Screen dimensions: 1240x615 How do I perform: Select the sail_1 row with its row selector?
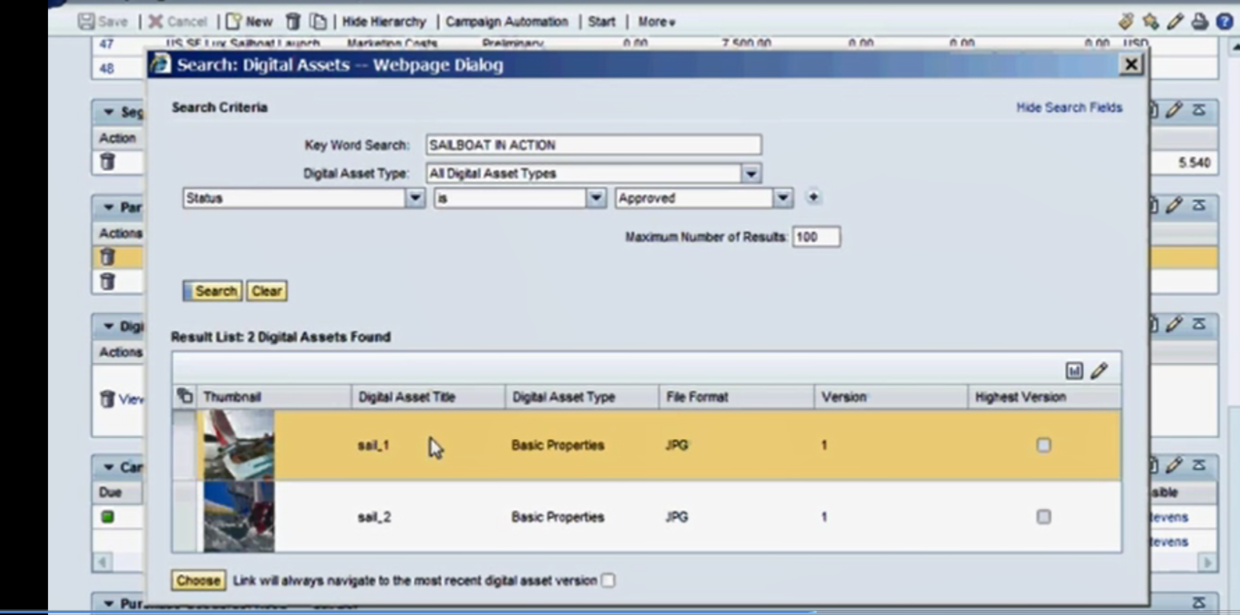click(184, 445)
